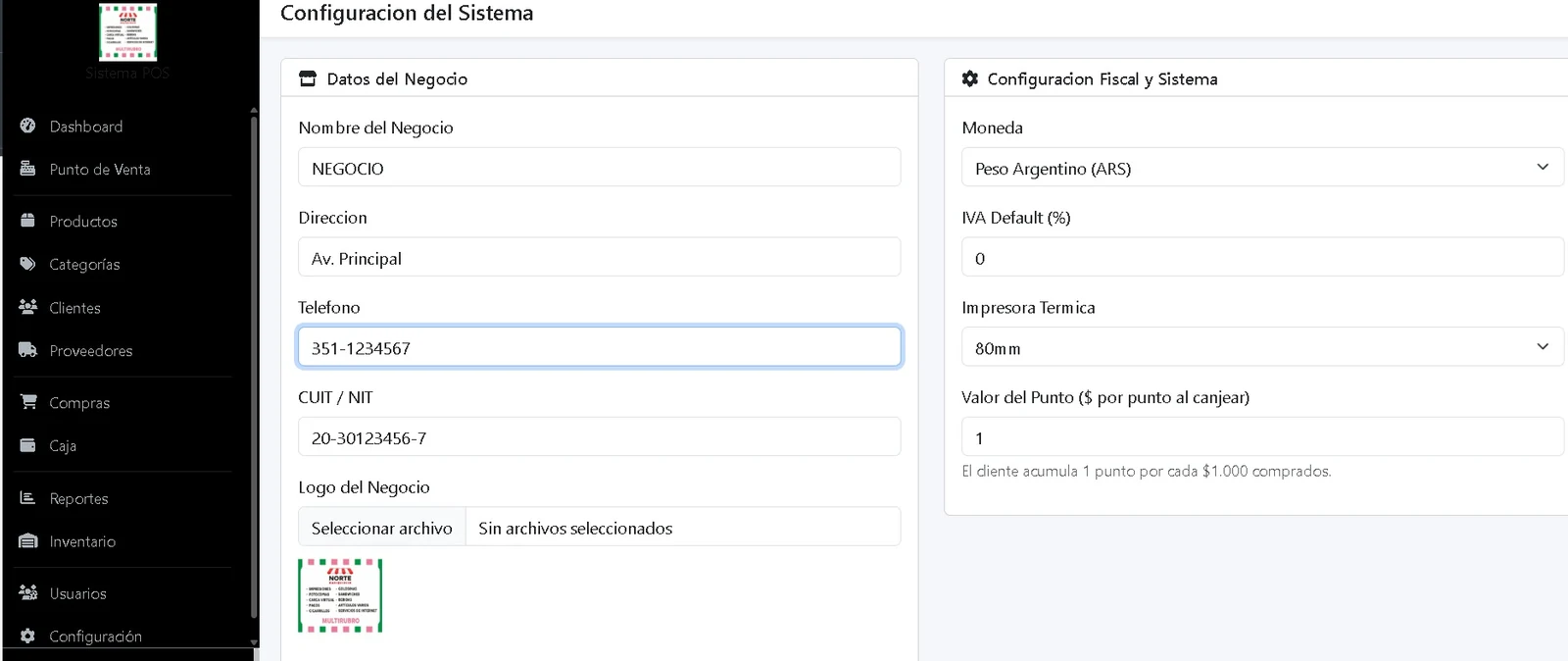The height and width of the screenshot is (661, 1568).
Task: Click the Proveedores truck icon
Action: point(27,350)
